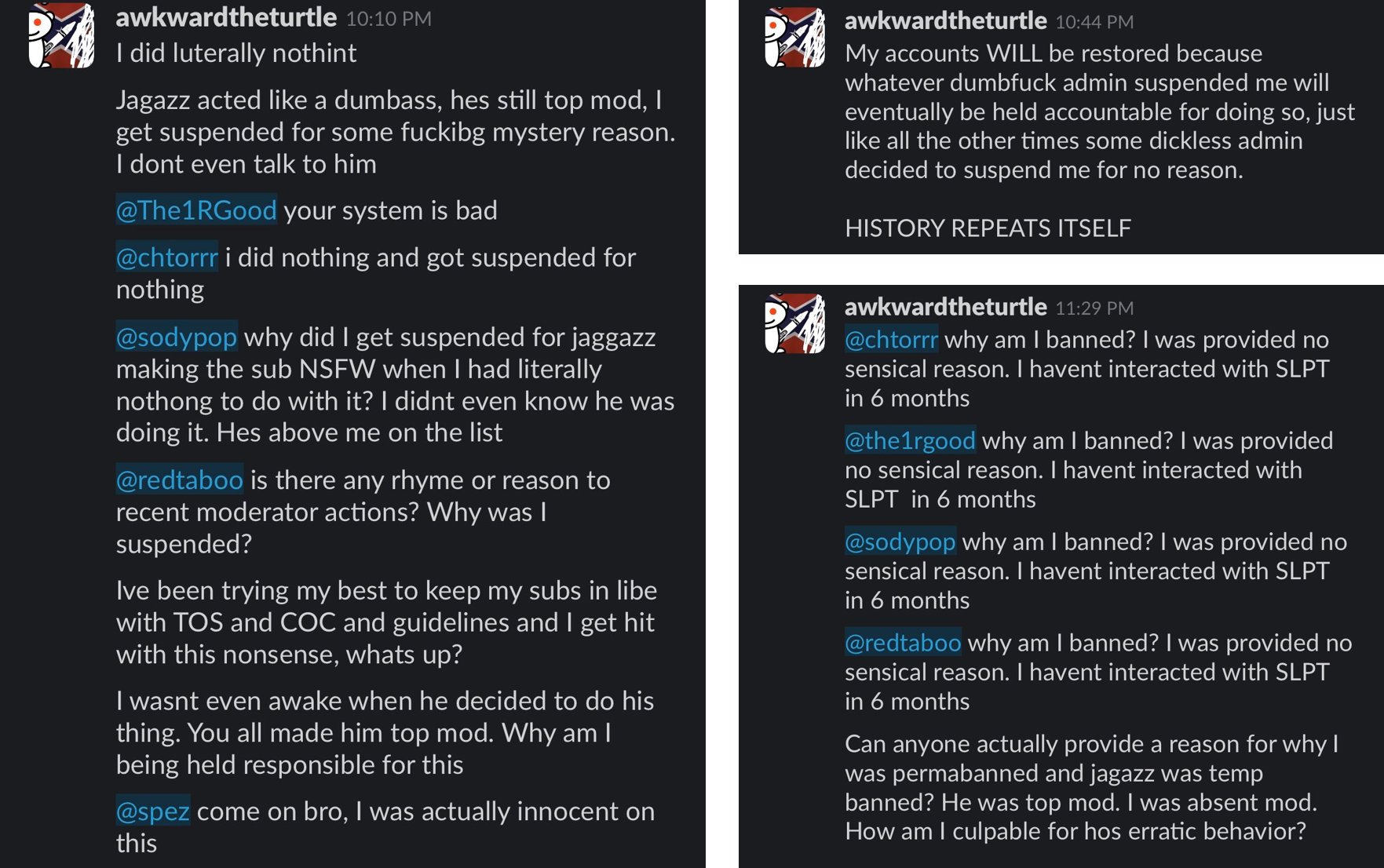Click the "I did luterally nothint" message
The height and width of the screenshot is (868, 1384).
(236, 53)
